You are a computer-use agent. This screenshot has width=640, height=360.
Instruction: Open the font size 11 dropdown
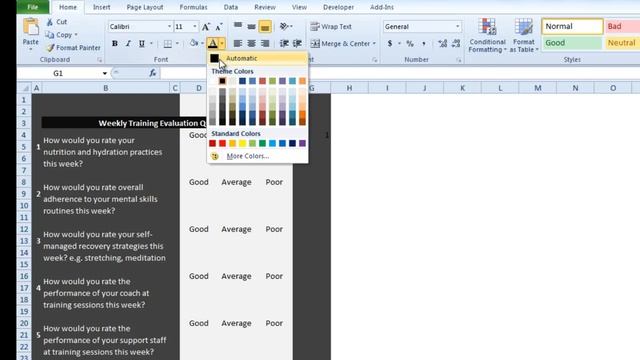click(195, 27)
